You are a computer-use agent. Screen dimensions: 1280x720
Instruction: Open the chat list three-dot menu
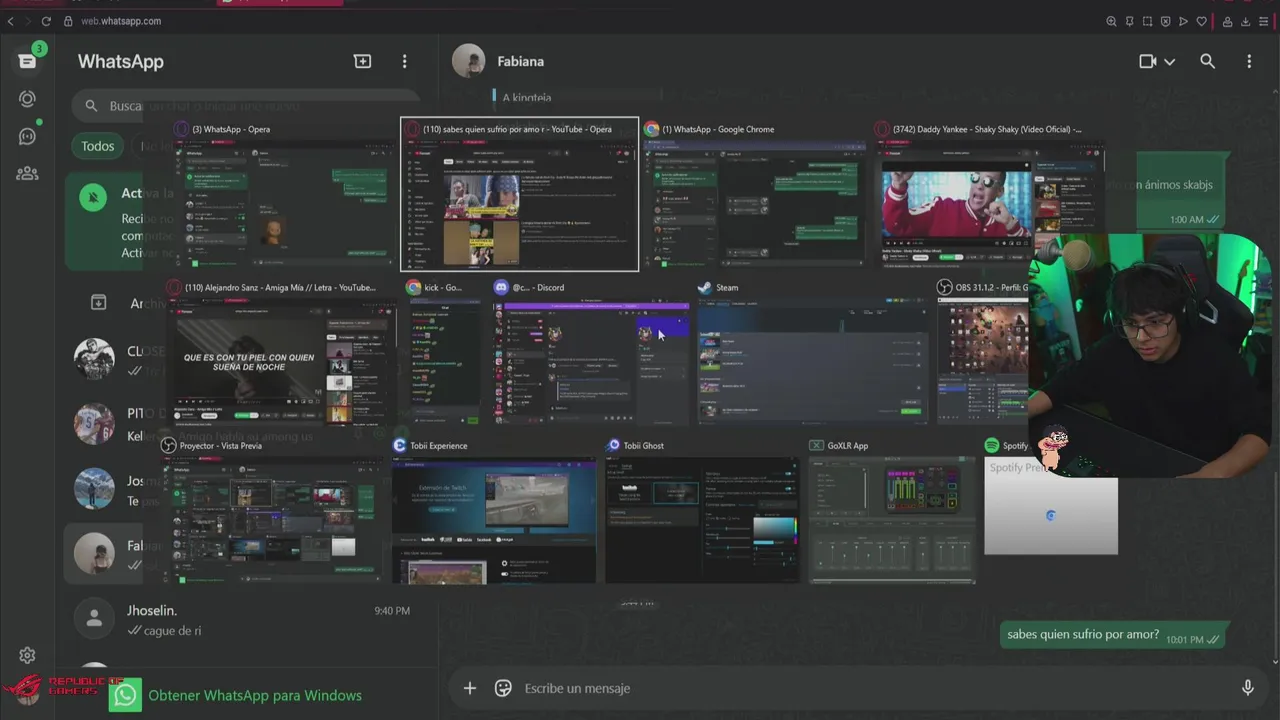click(x=404, y=61)
